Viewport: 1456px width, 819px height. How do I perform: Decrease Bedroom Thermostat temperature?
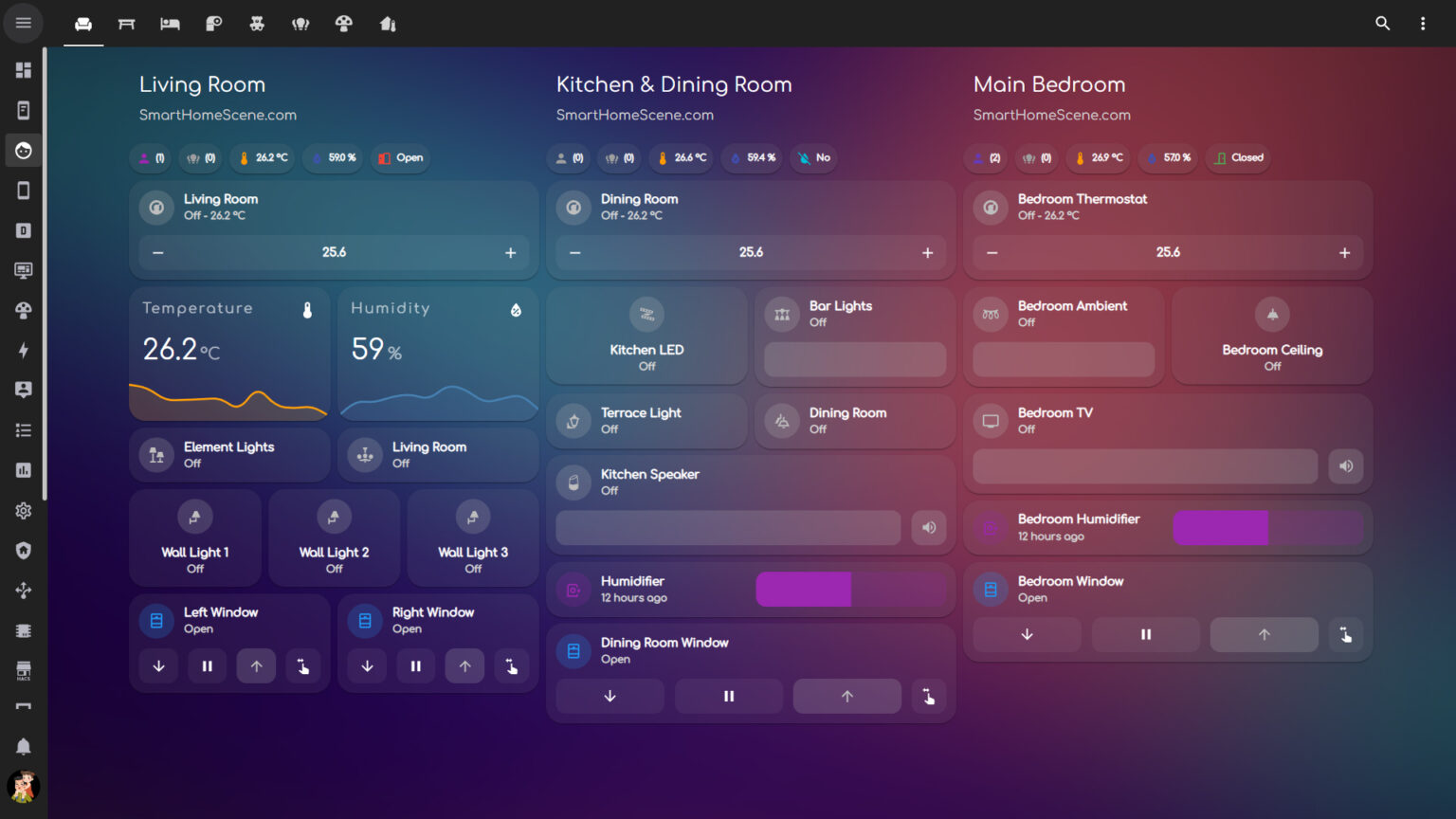[x=992, y=253]
